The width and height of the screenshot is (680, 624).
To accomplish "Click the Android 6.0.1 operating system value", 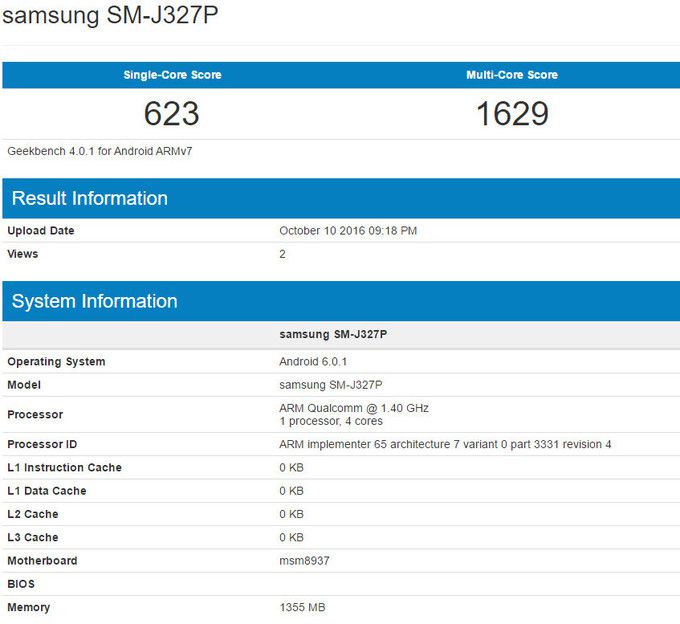I will (313, 361).
